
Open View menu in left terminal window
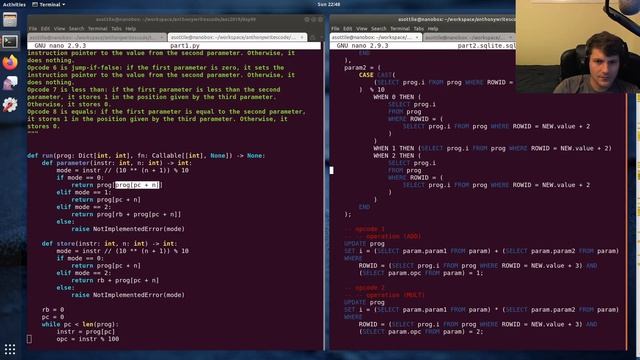[x=60, y=29]
